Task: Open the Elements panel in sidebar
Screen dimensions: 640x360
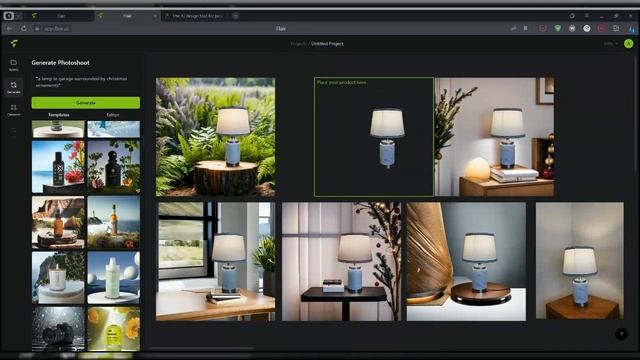Action: coord(13,109)
